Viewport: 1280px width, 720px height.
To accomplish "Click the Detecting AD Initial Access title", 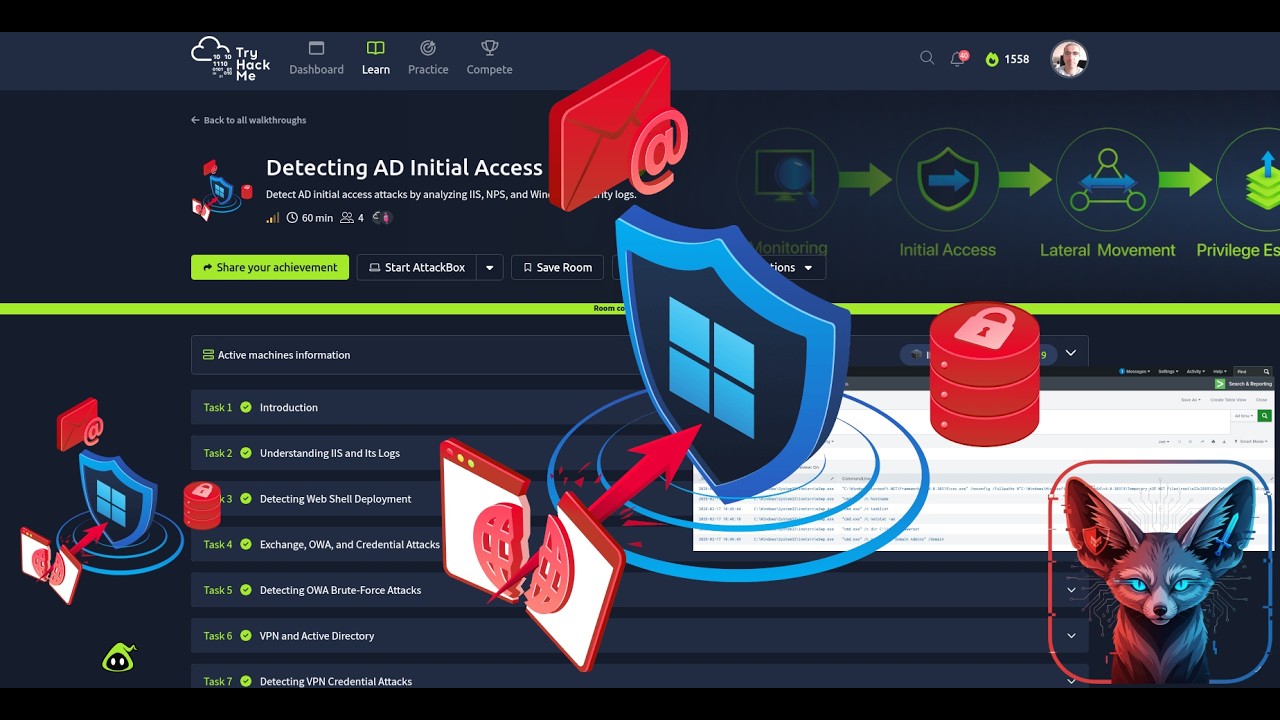I will tap(404, 168).
